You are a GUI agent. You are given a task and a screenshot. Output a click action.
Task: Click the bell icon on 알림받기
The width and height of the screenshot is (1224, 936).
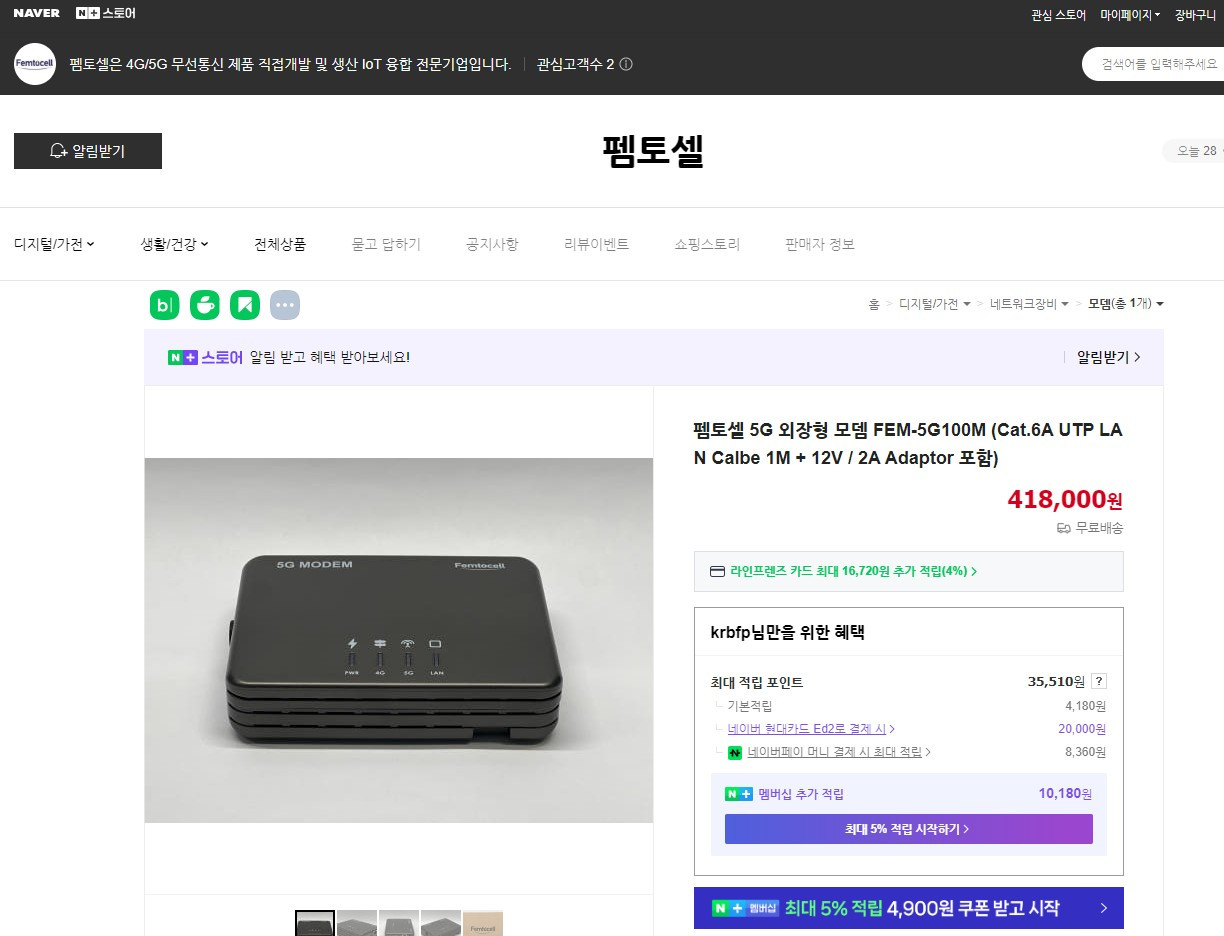click(x=57, y=150)
